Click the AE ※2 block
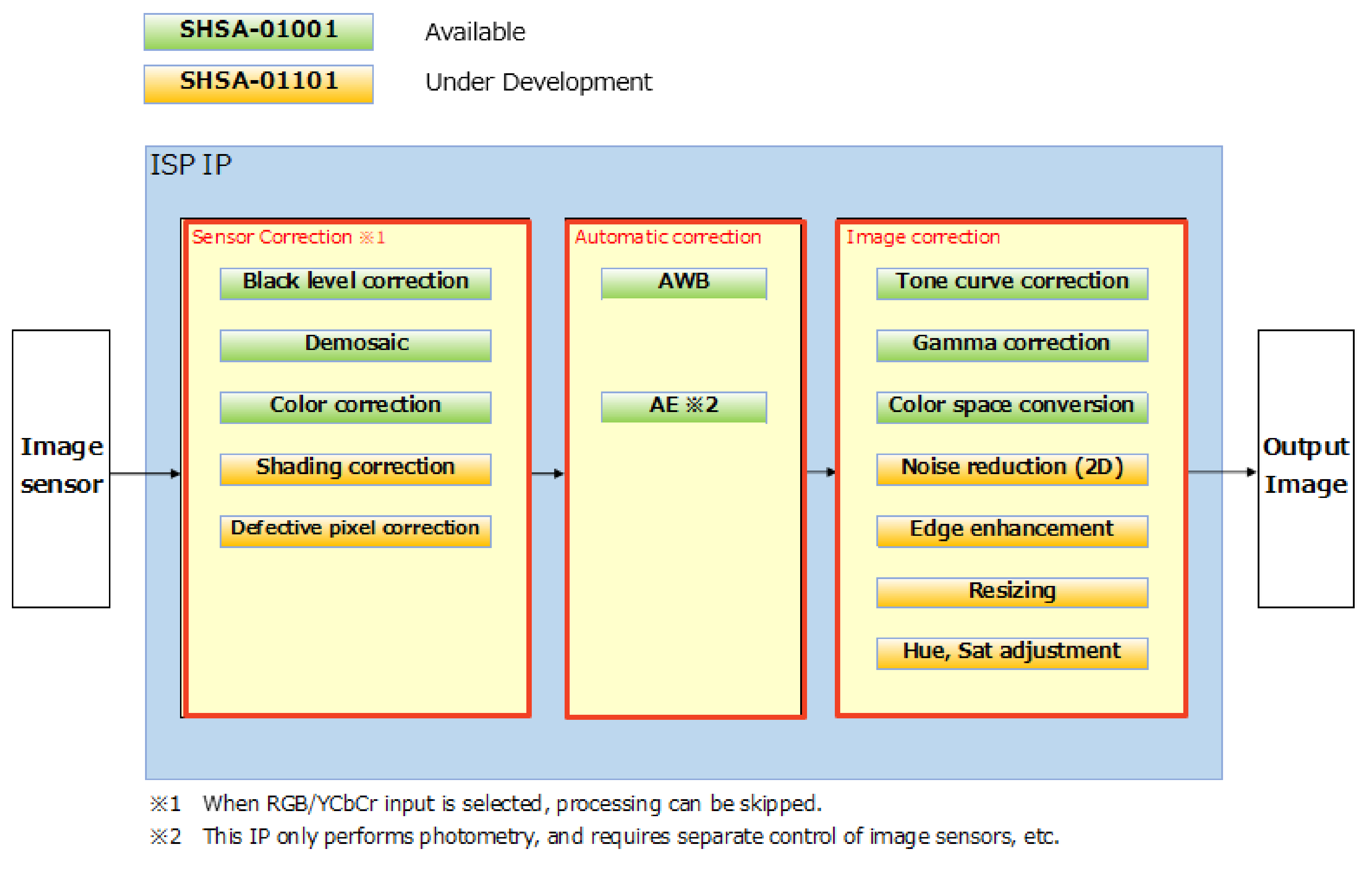This screenshot has height=880, width=1372. pyautogui.click(x=684, y=407)
